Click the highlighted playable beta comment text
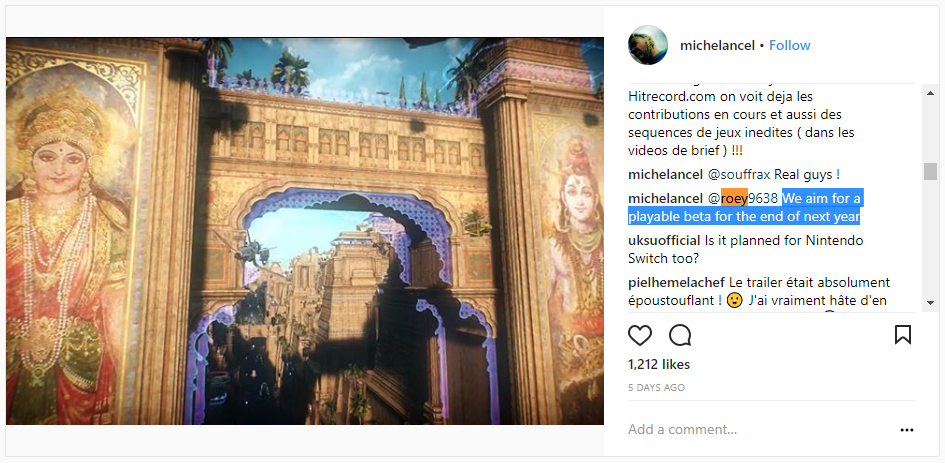945x463 pixels. pos(744,207)
